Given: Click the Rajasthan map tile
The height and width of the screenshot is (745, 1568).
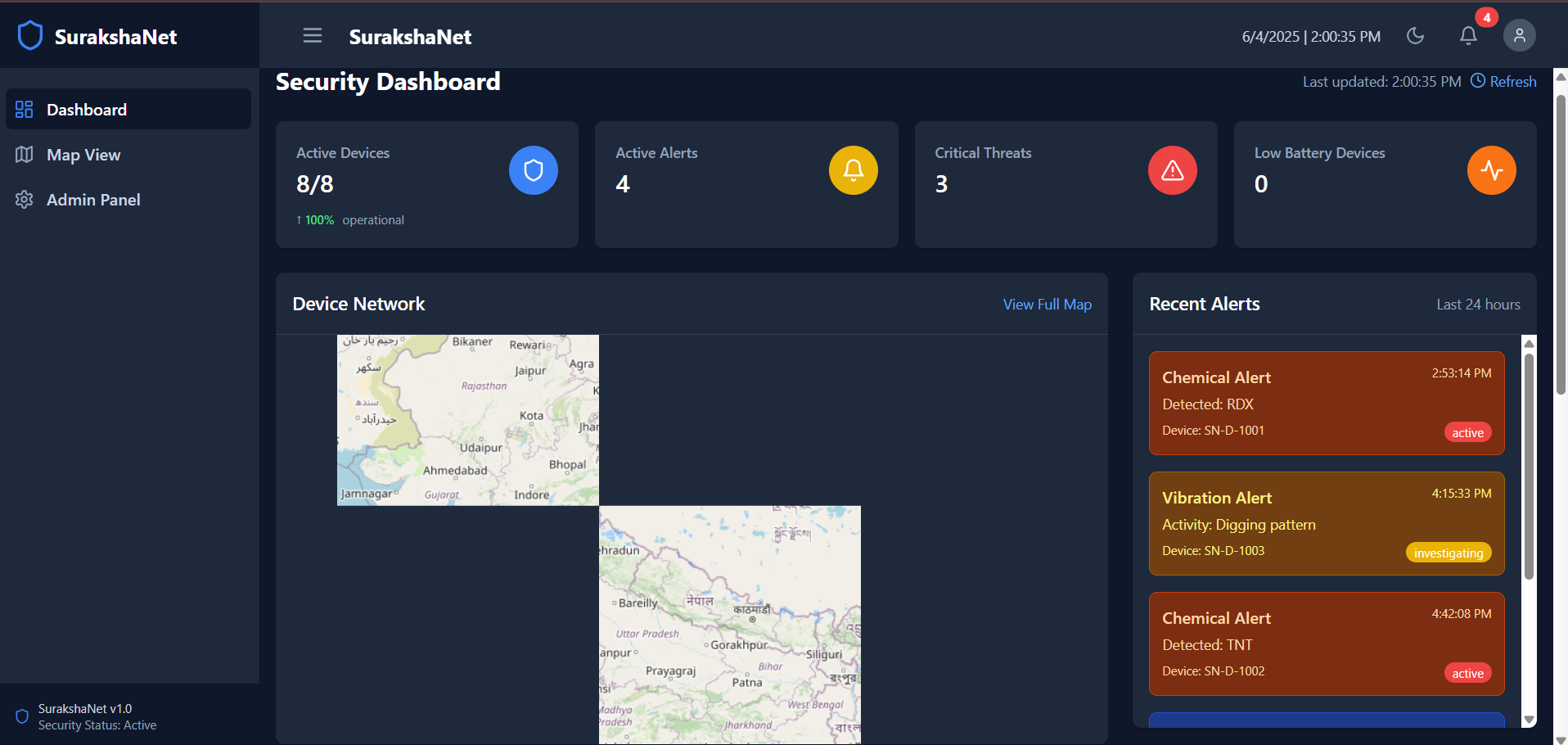Looking at the screenshot, I should 468,420.
